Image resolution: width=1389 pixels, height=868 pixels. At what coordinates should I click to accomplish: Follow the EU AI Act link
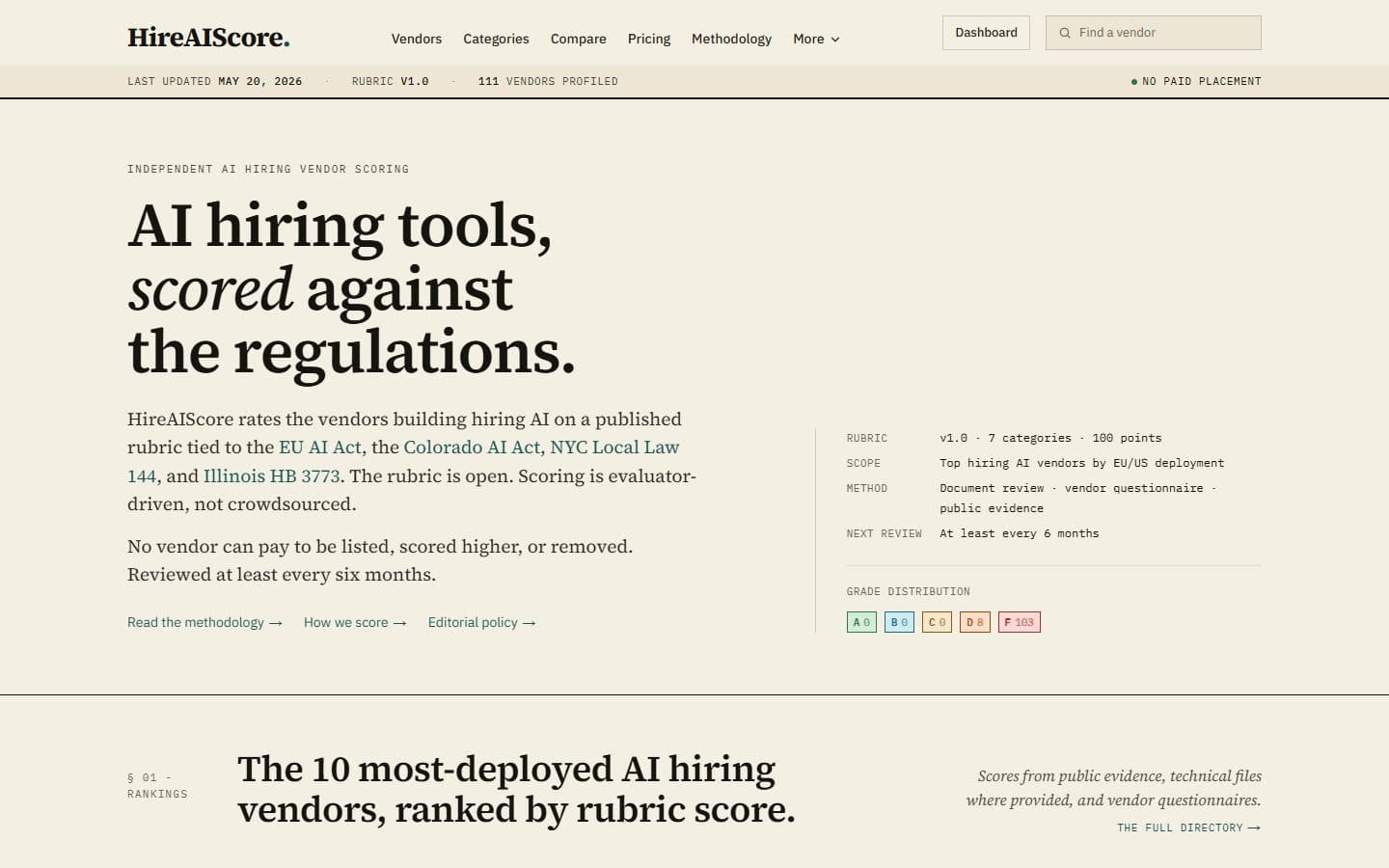click(320, 448)
